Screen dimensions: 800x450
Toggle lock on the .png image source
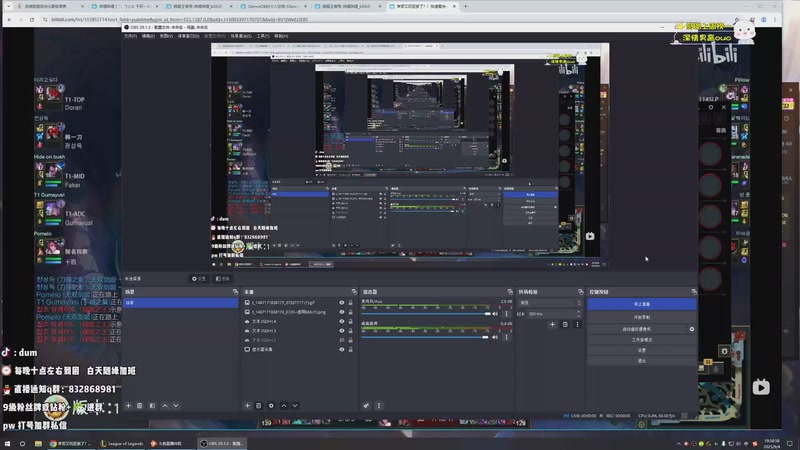pyautogui.click(x=351, y=312)
